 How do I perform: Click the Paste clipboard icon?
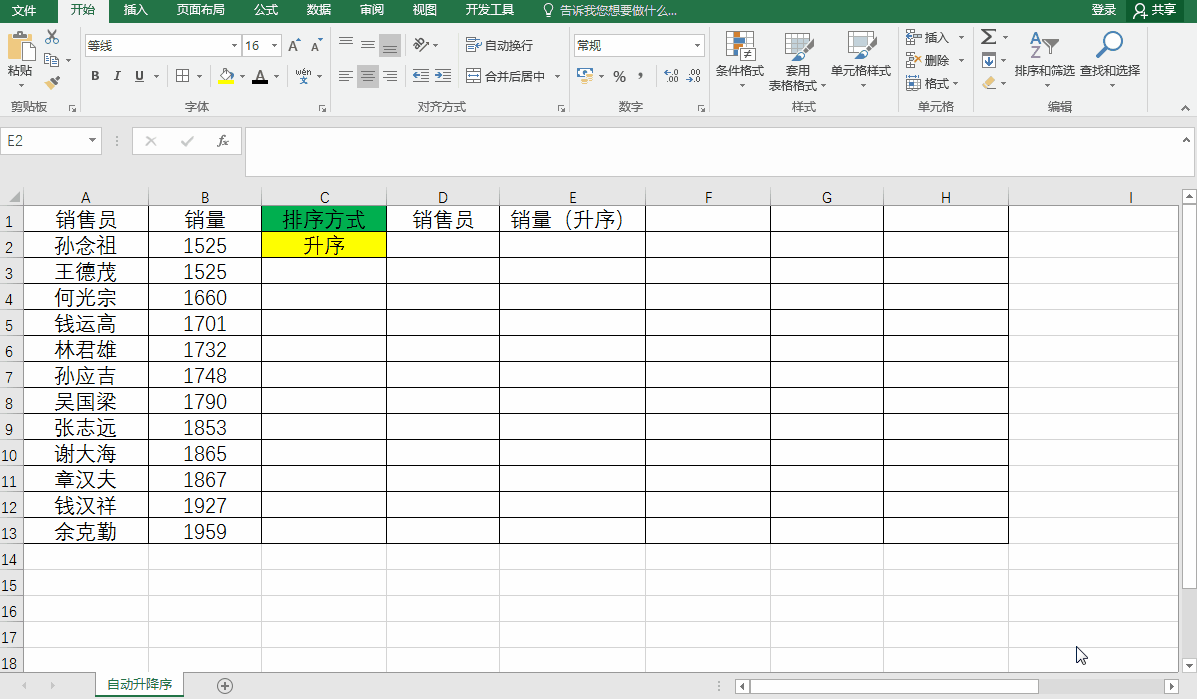pyautogui.click(x=21, y=46)
